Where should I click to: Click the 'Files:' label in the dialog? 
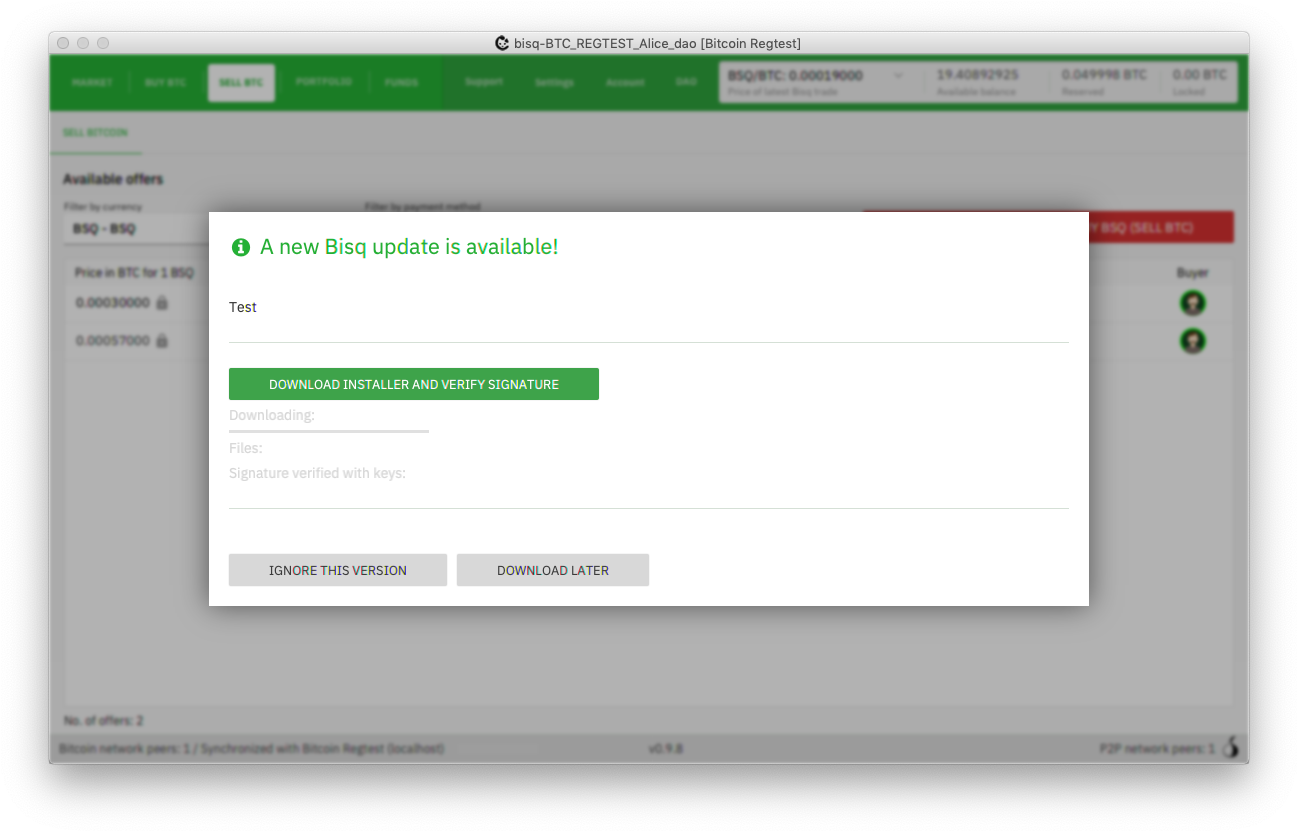click(x=246, y=448)
